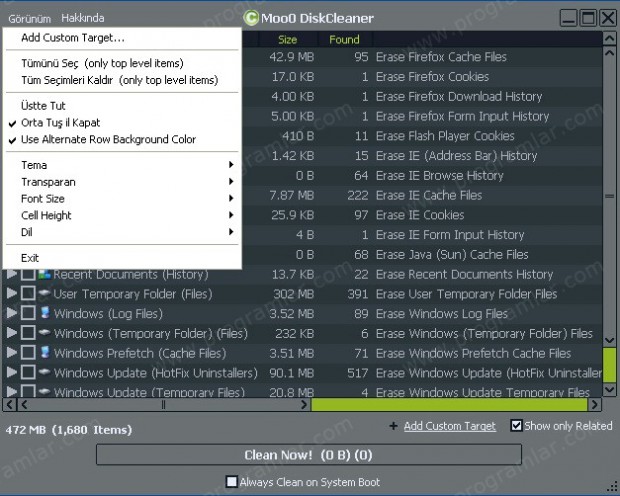Viewport: 620px width, 496px height.
Task: Click the User Temporary Folder drive icon
Action: 45,293
